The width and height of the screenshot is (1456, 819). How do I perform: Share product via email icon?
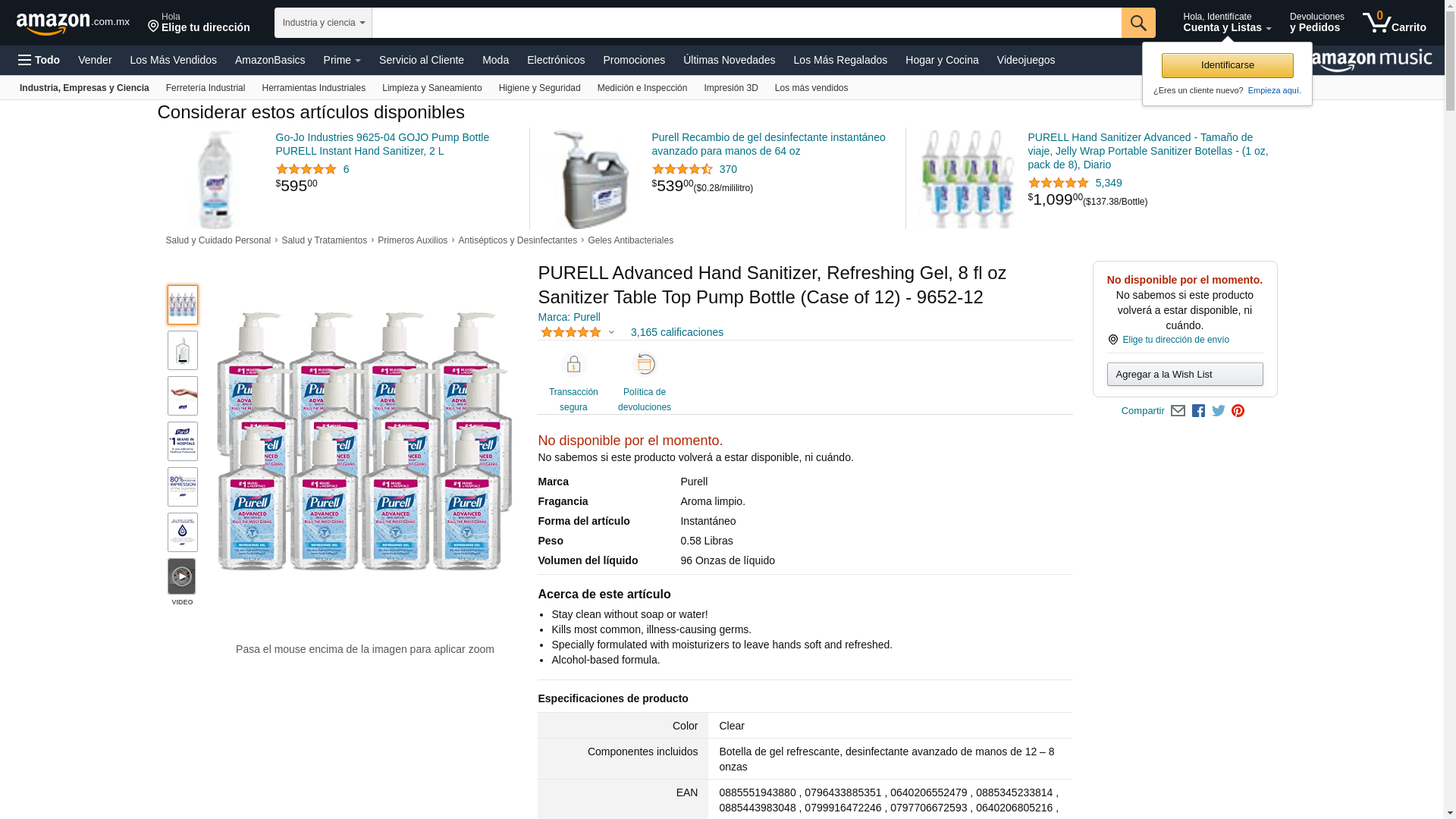coord(1178,411)
